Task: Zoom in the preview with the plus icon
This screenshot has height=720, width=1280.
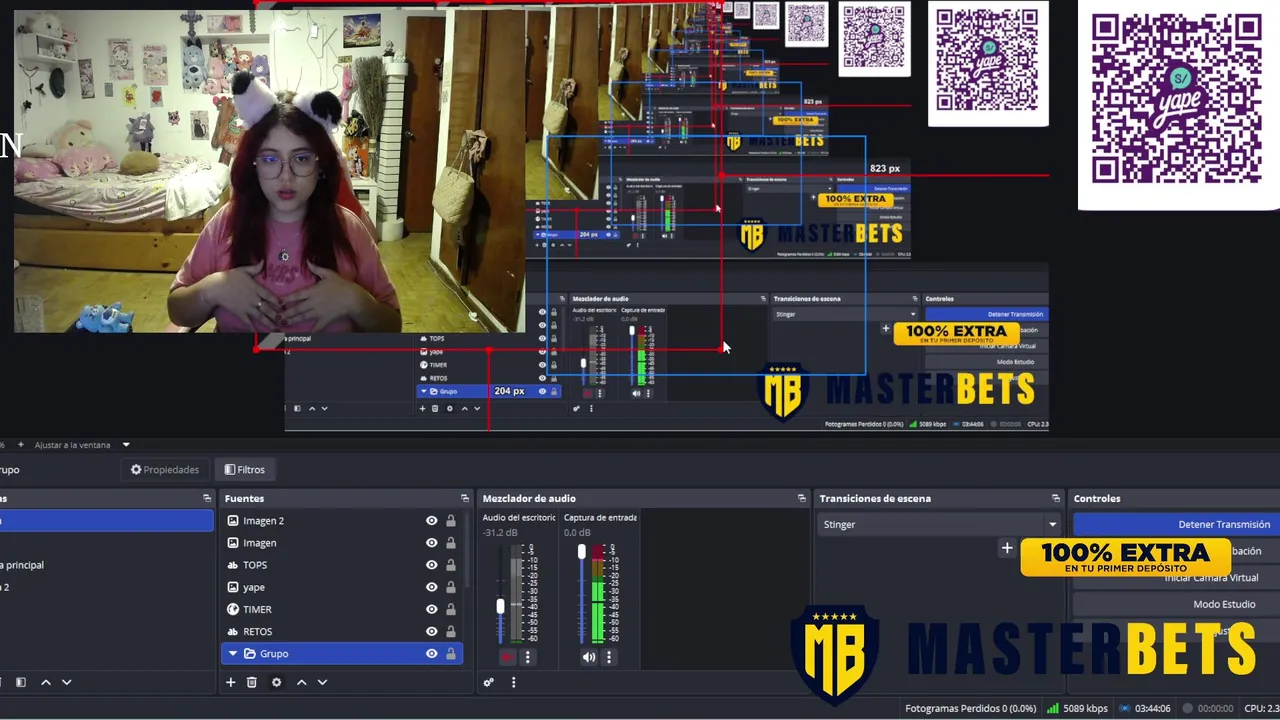Action: pos(20,444)
